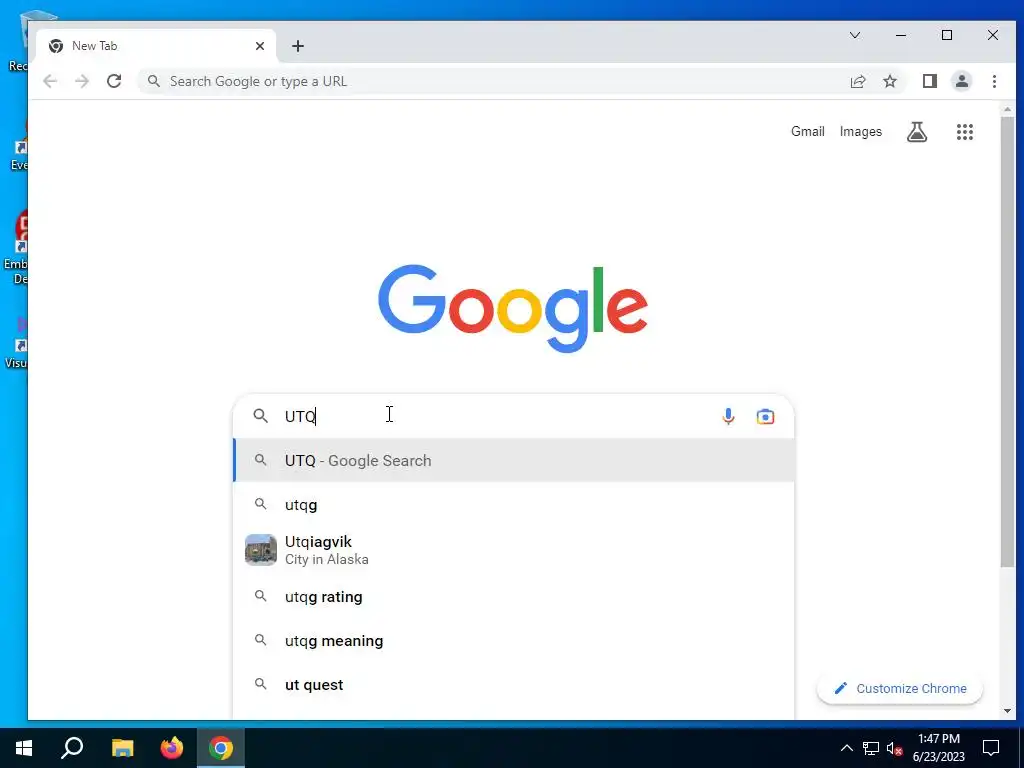Open the Gmail link
Screen dimensions: 1024x768
[808, 131]
